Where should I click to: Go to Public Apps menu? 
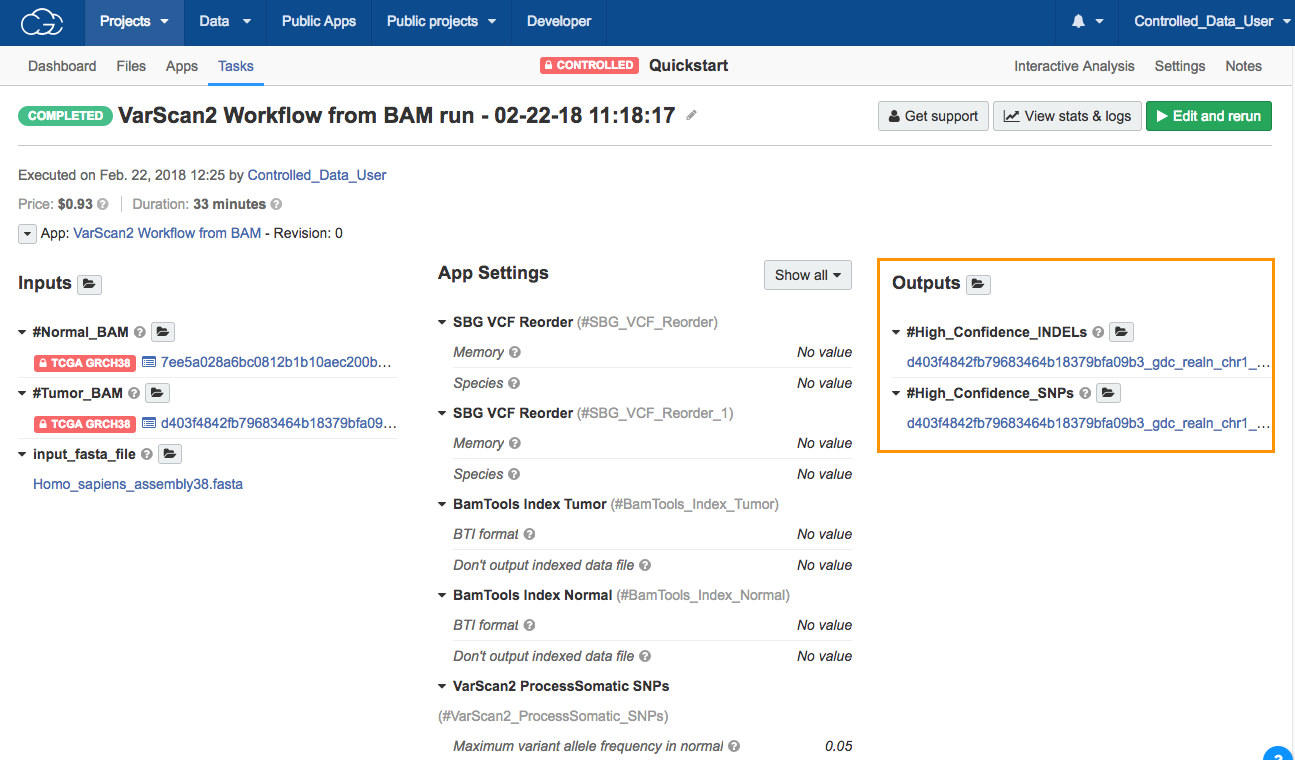[319, 21]
